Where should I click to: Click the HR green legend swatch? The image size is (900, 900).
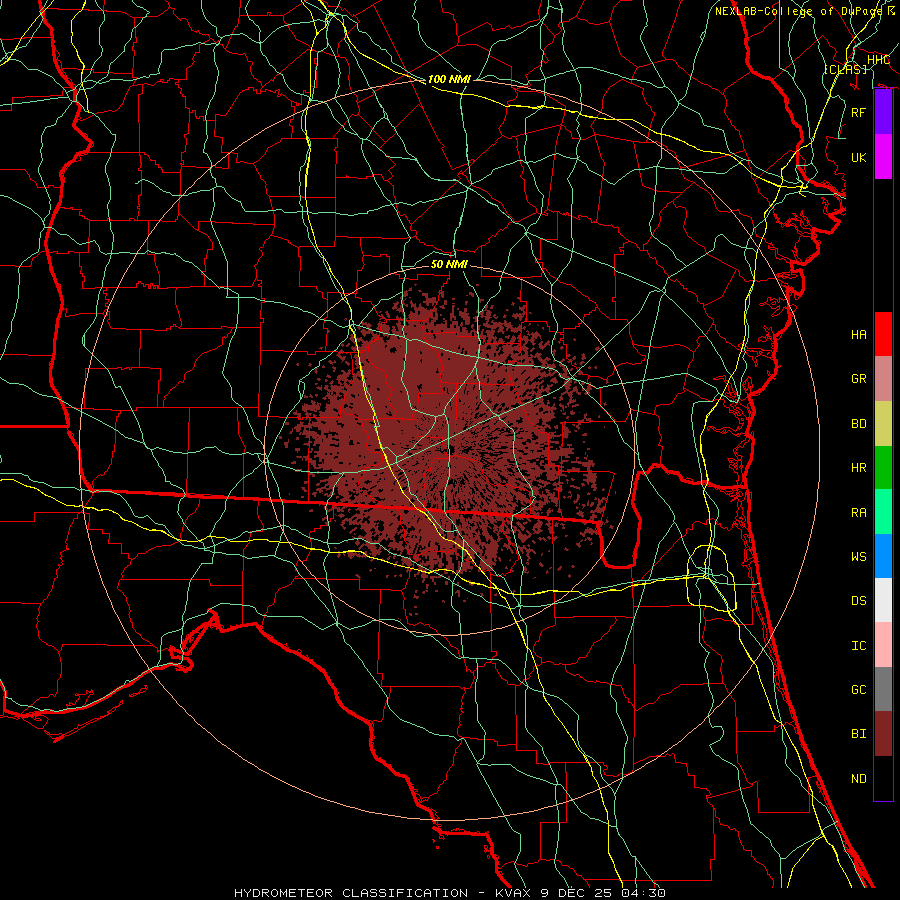pyautogui.click(x=883, y=467)
